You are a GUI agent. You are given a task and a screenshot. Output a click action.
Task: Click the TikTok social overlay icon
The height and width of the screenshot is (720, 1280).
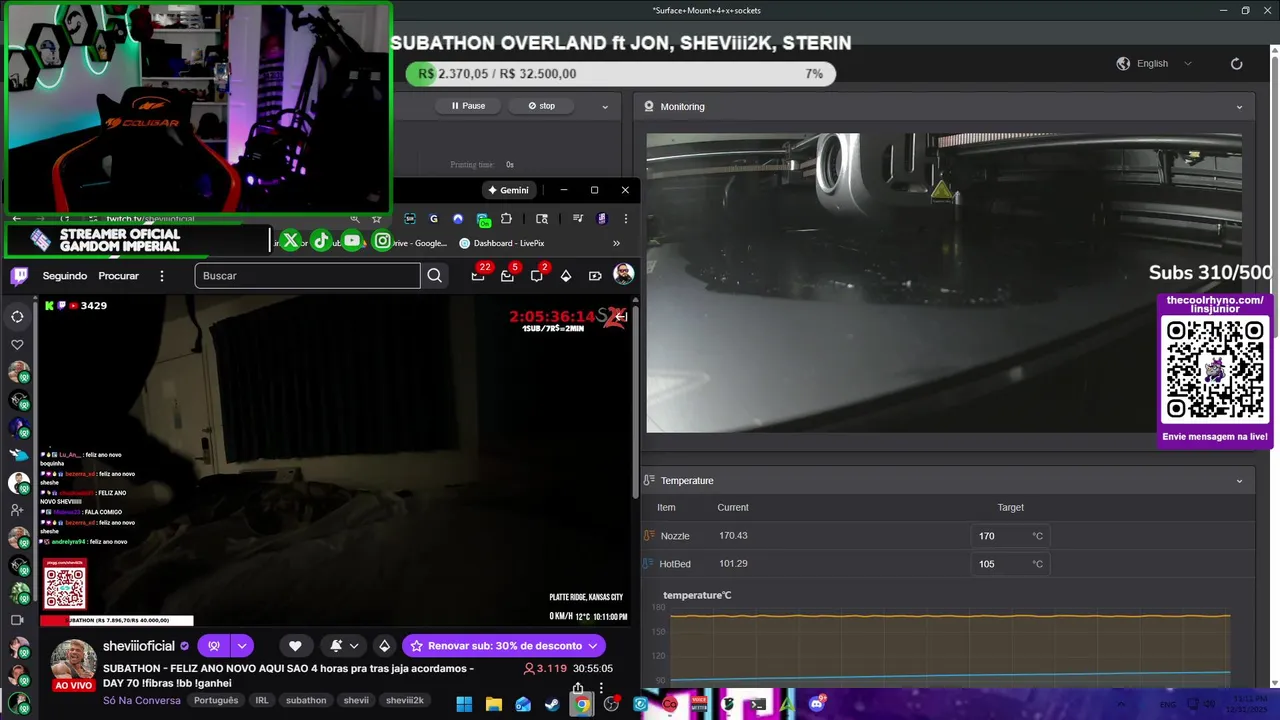click(321, 241)
